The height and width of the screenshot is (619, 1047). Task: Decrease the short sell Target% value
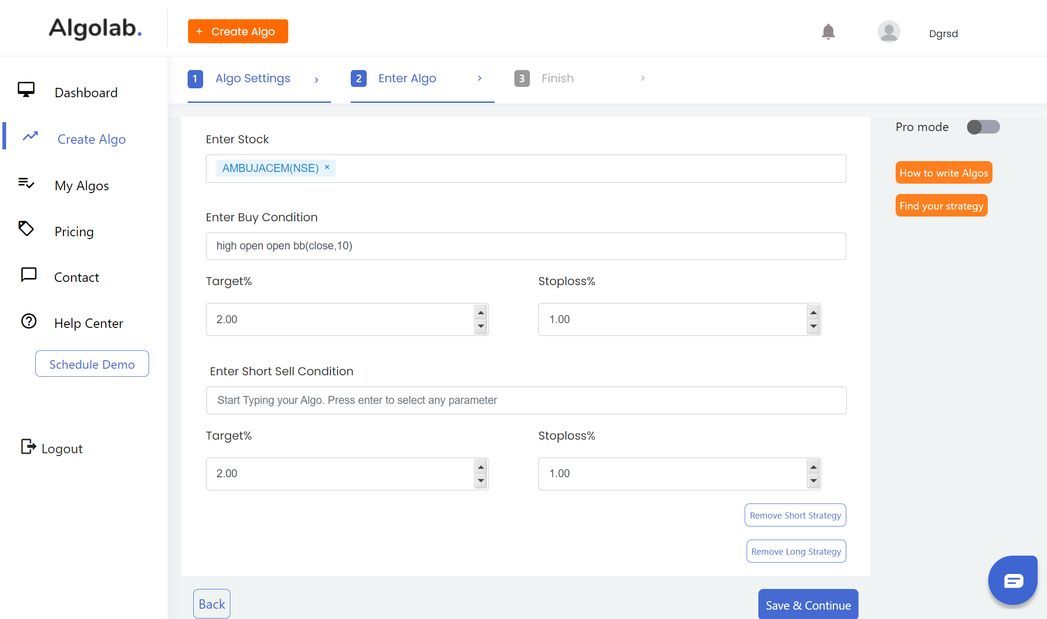481,481
